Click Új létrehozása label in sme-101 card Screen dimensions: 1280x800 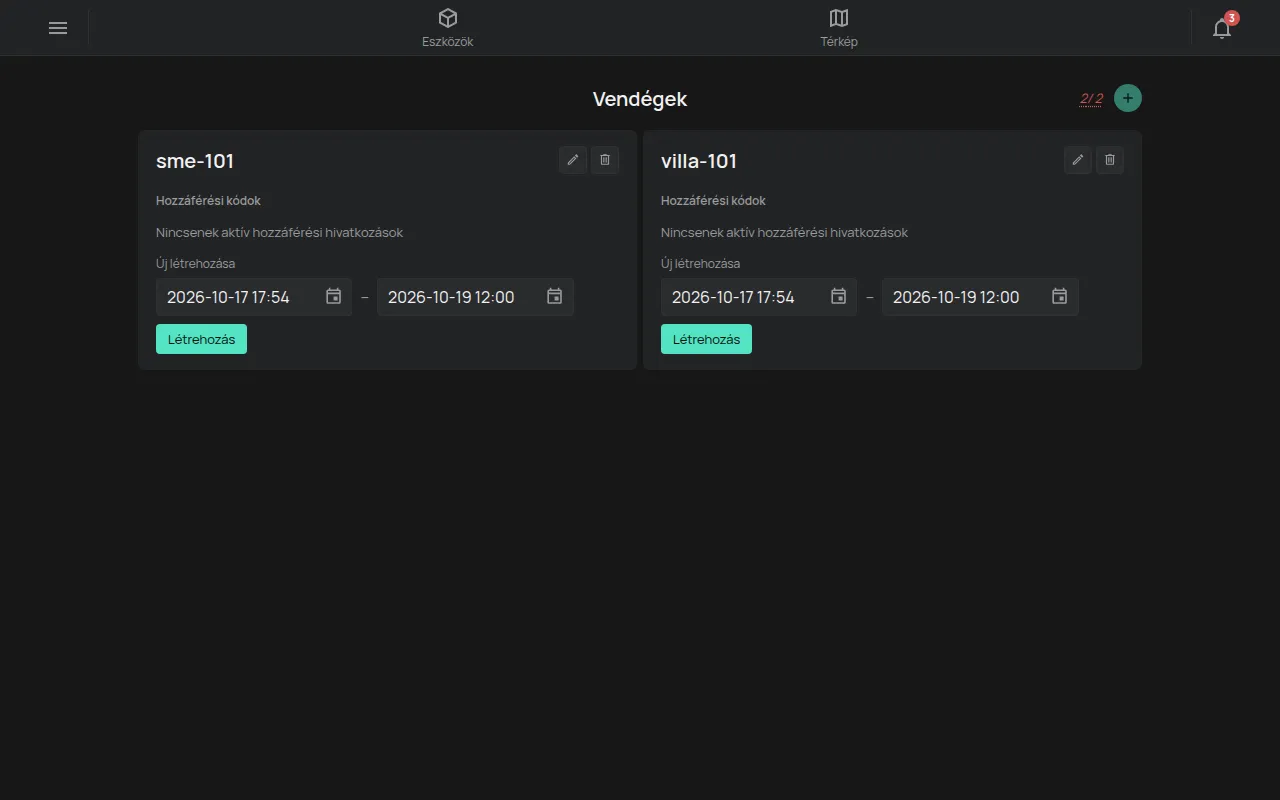tap(196, 264)
